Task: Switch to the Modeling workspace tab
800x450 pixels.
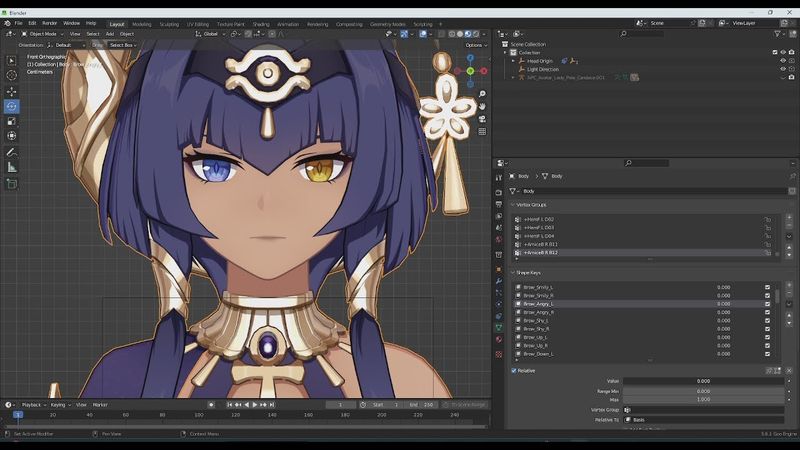Action: [x=142, y=24]
